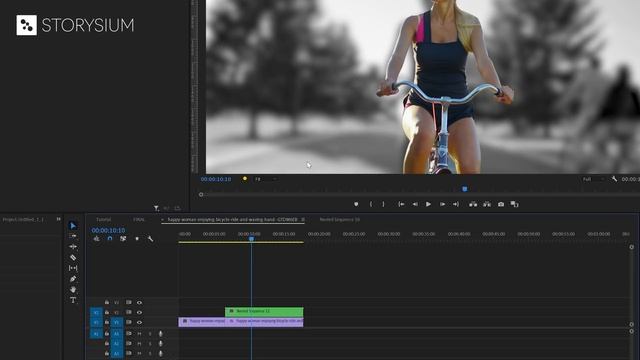The image size is (640, 360).
Task: Click Mark In bracket button
Action: click(371, 204)
